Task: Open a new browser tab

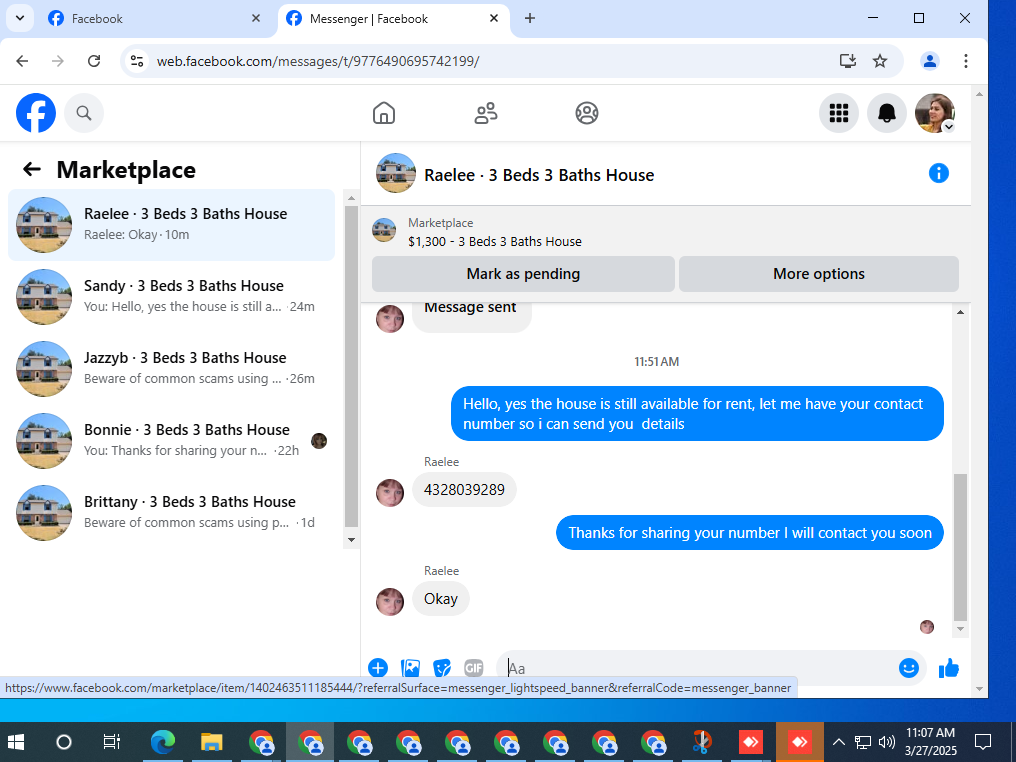Action: [529, 18]
